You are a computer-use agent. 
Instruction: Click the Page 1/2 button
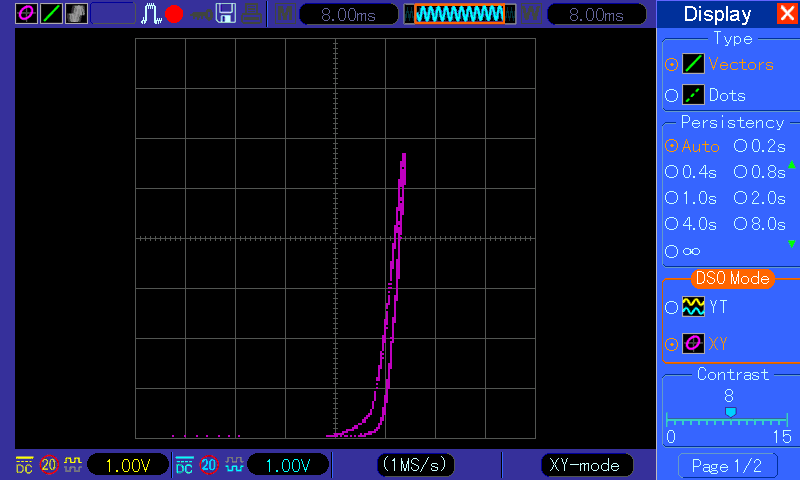[727, 466]
